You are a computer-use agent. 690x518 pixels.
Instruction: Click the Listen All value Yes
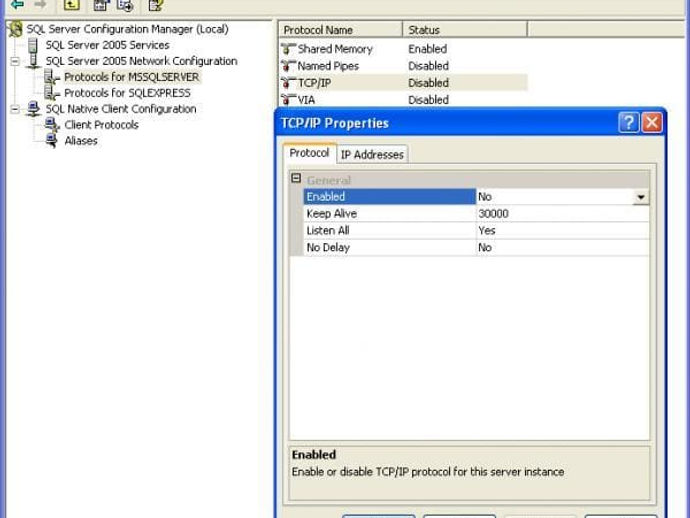pos(562,231)
